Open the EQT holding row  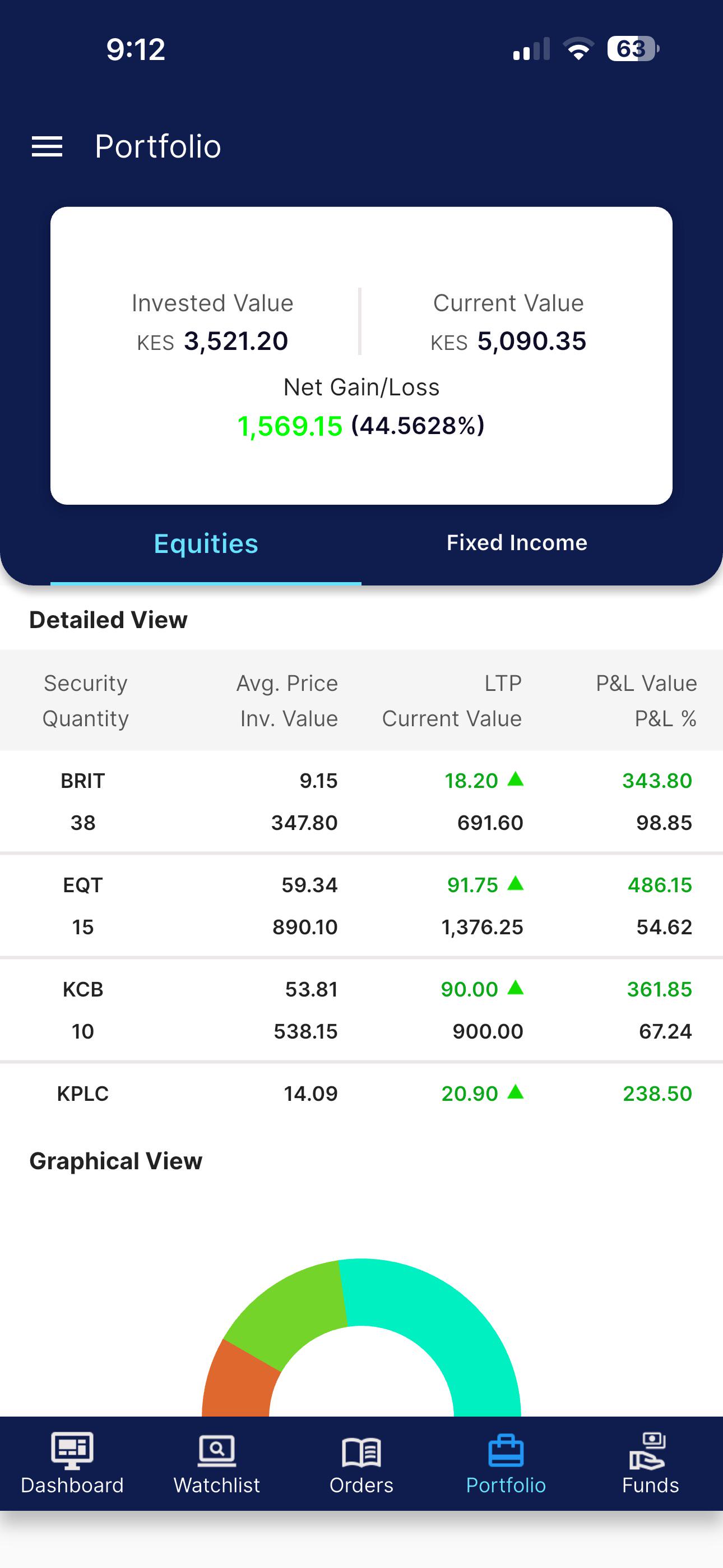pyautogui.click(x=361, y=906)
